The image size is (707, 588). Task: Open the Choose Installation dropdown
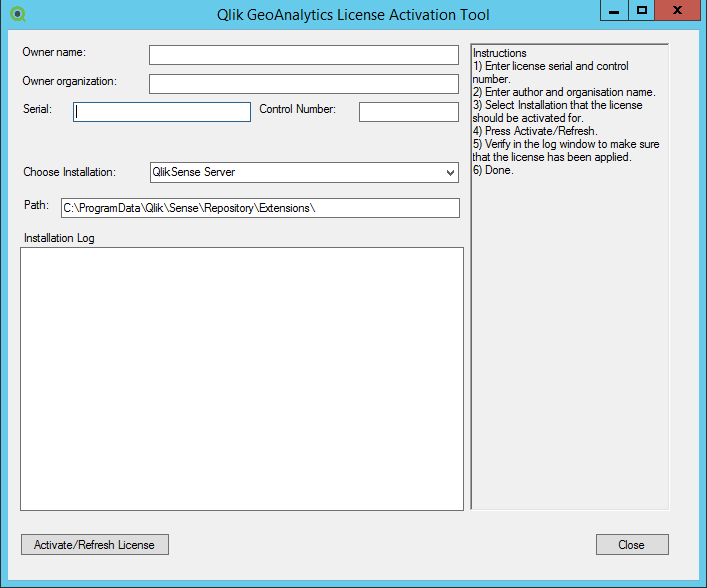[304, 173]
